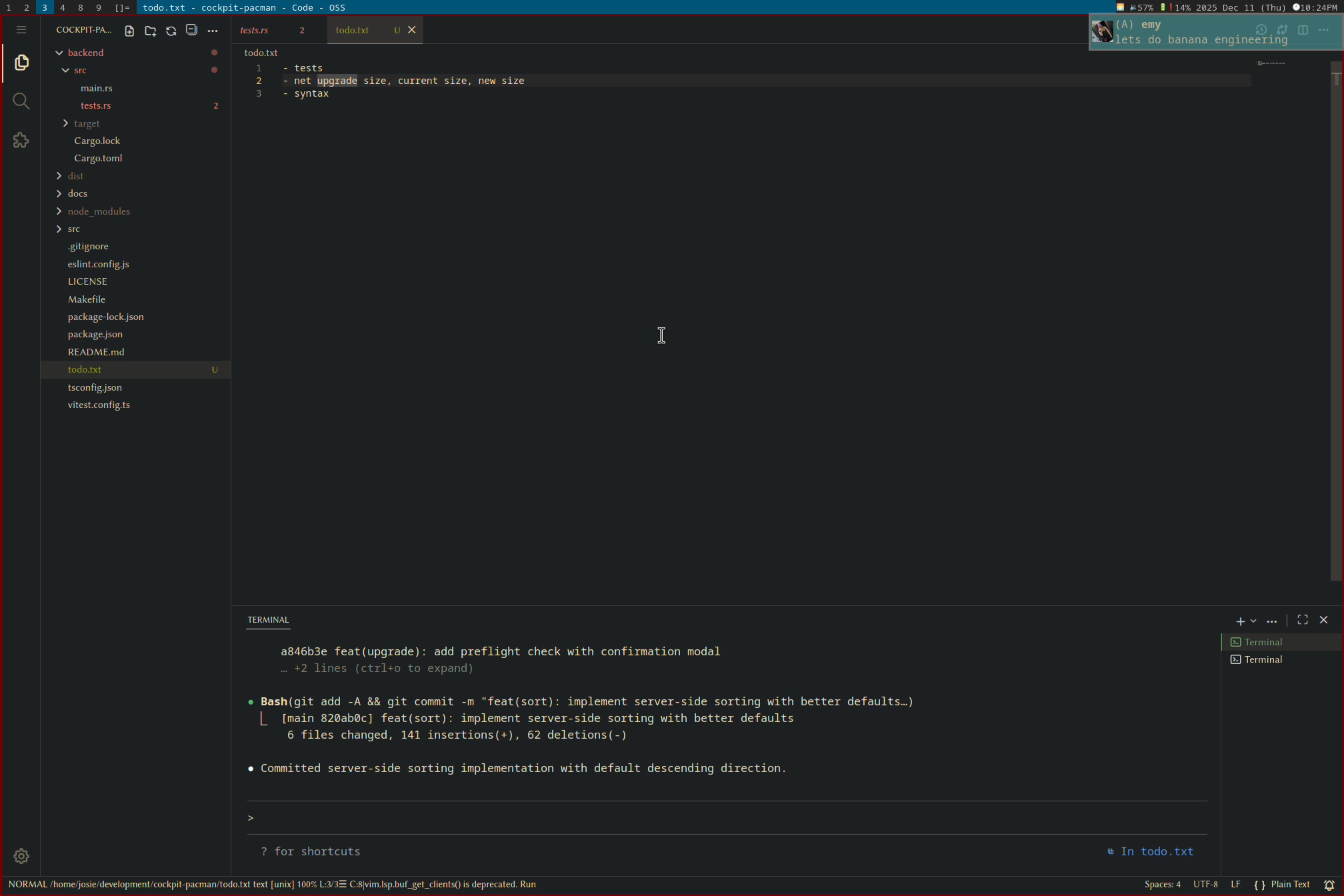Open the Manage settings gear

[x=21, y=856]
